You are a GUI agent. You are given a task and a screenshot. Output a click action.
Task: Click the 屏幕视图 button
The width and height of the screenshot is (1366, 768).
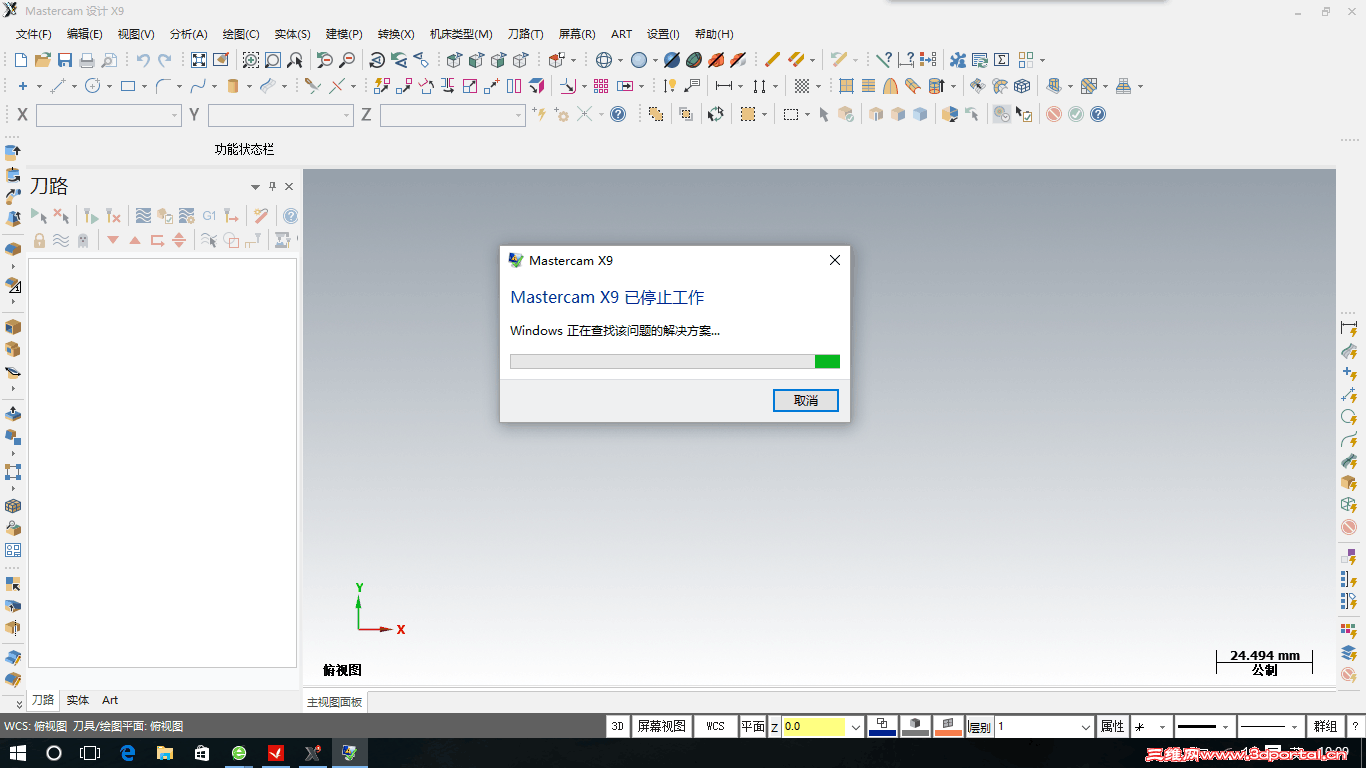662,726
